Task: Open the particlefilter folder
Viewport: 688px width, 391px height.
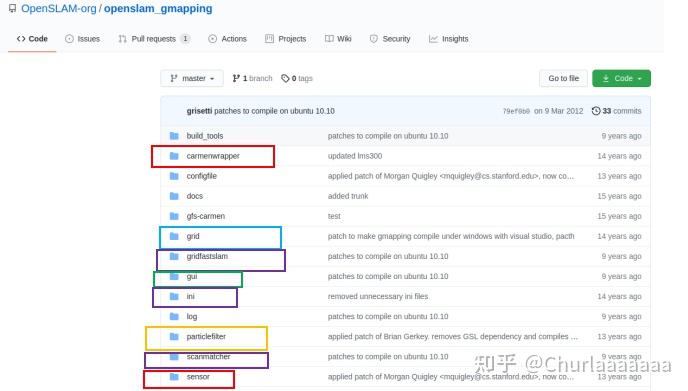Action: click(x=206, y=337)
